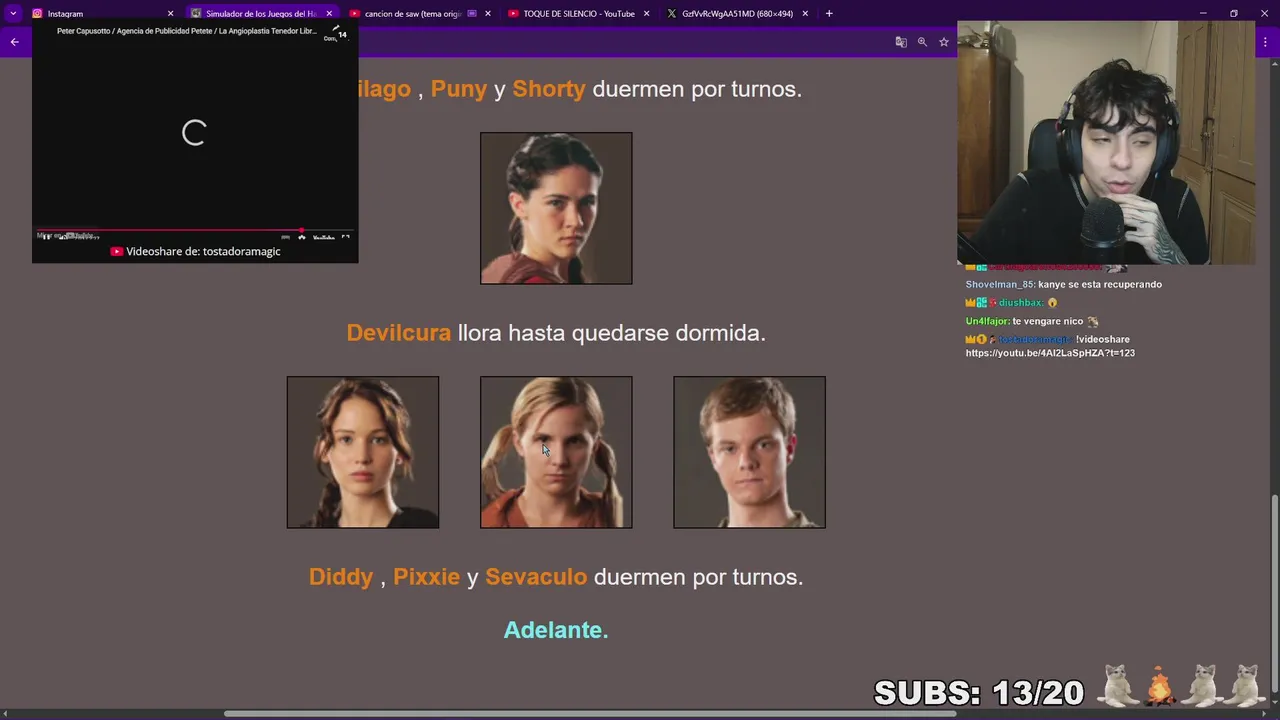The width and height of the screenshot is (1280, 720).
Task: Open the cancion de saw YouTube tab
Action: 420,14
